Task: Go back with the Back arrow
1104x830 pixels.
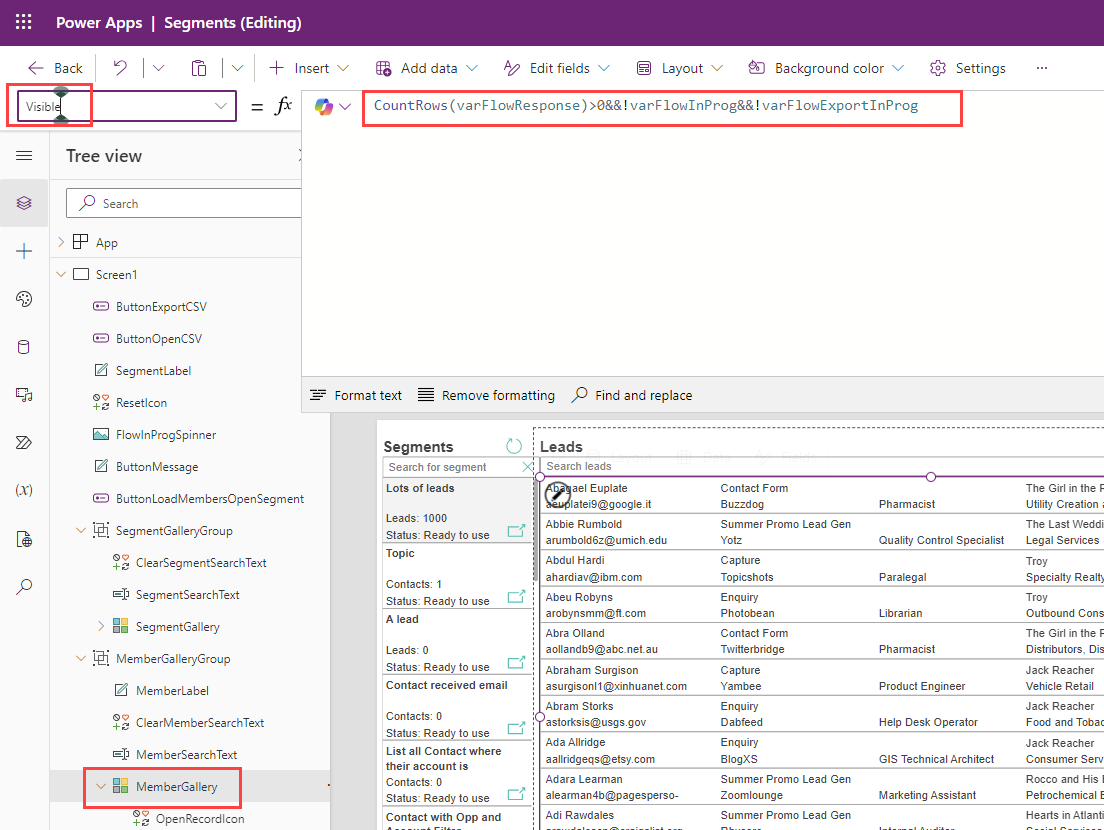Action: pos(55,68)
